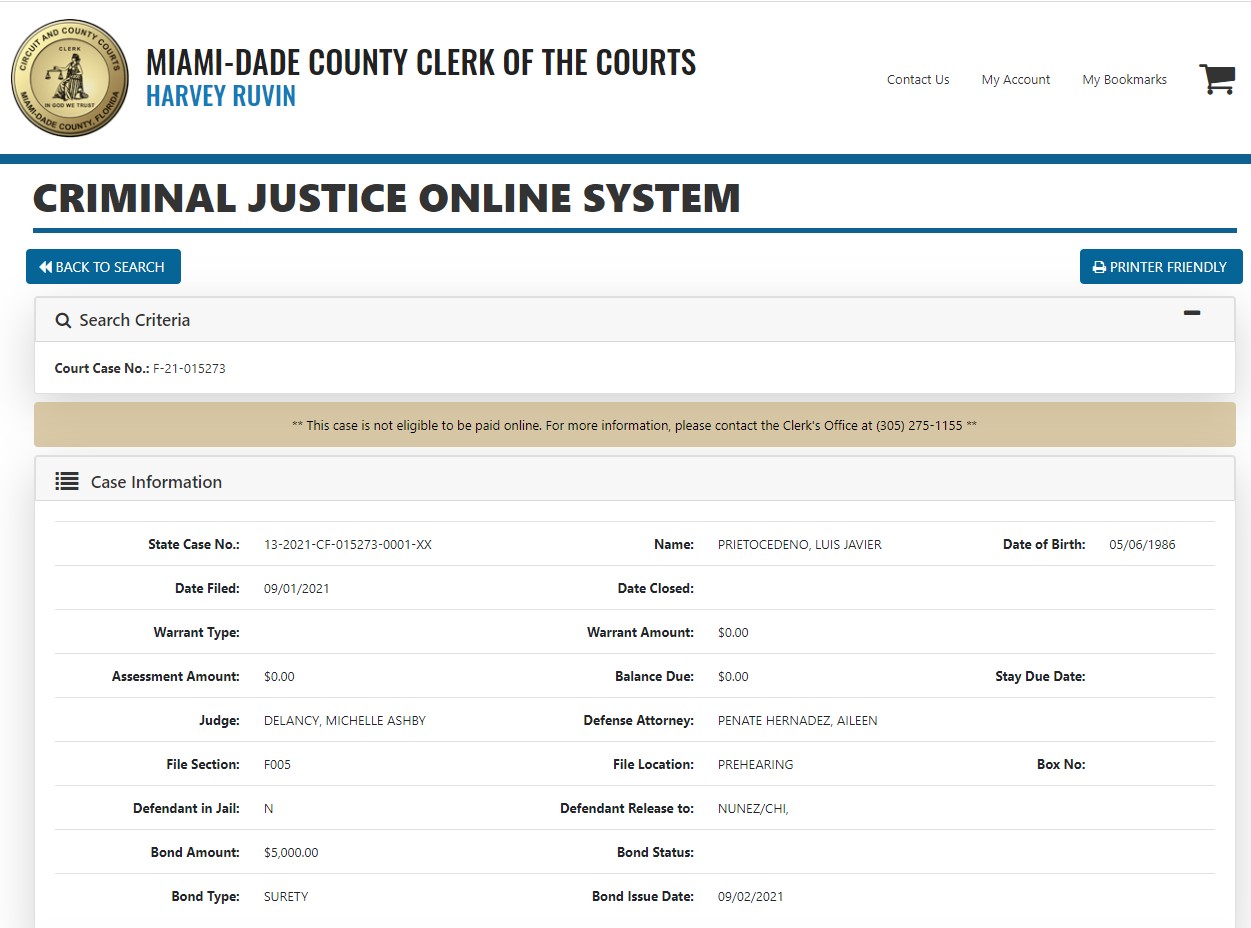Click the not-eligible-to-pay-online notice banner
The image size is (1251, 928).
[634, 425]
